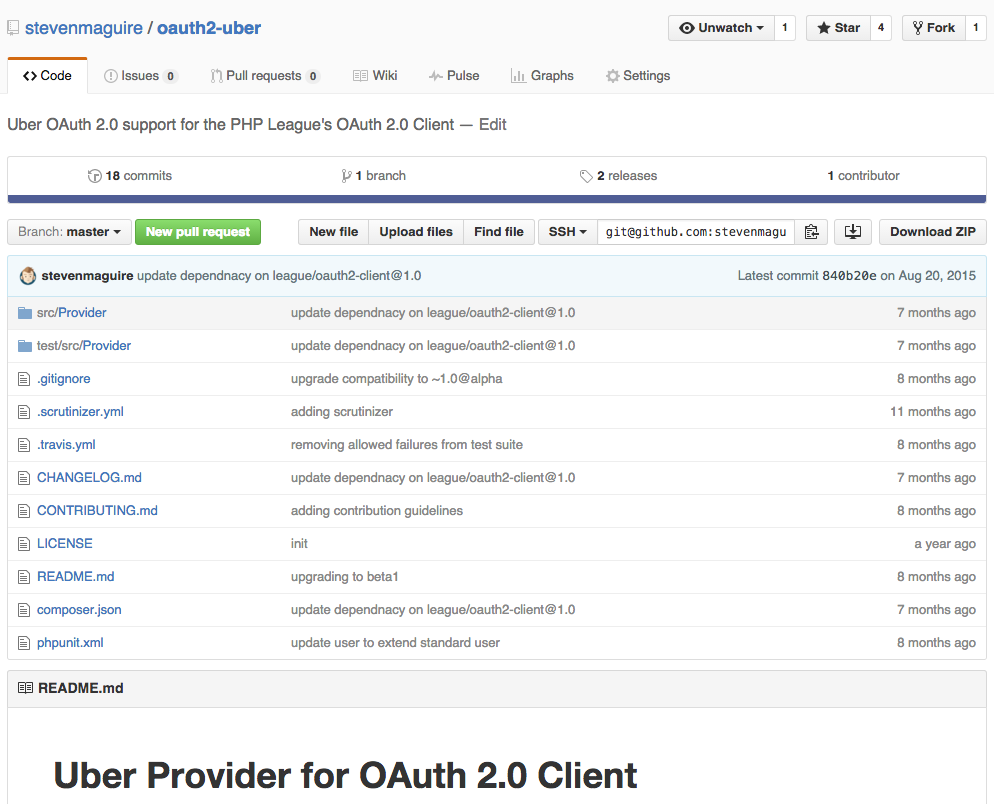Click the file icon next to README.md row

[x=24, y=577]
